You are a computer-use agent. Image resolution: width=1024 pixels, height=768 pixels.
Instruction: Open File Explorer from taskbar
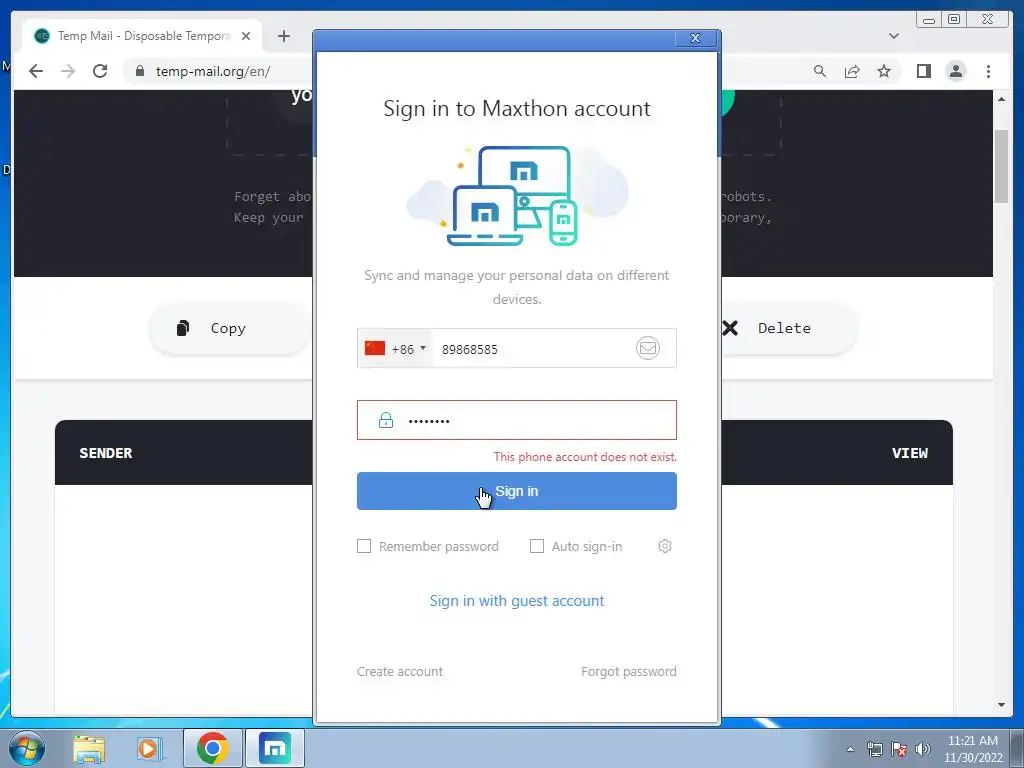(89, 748)
